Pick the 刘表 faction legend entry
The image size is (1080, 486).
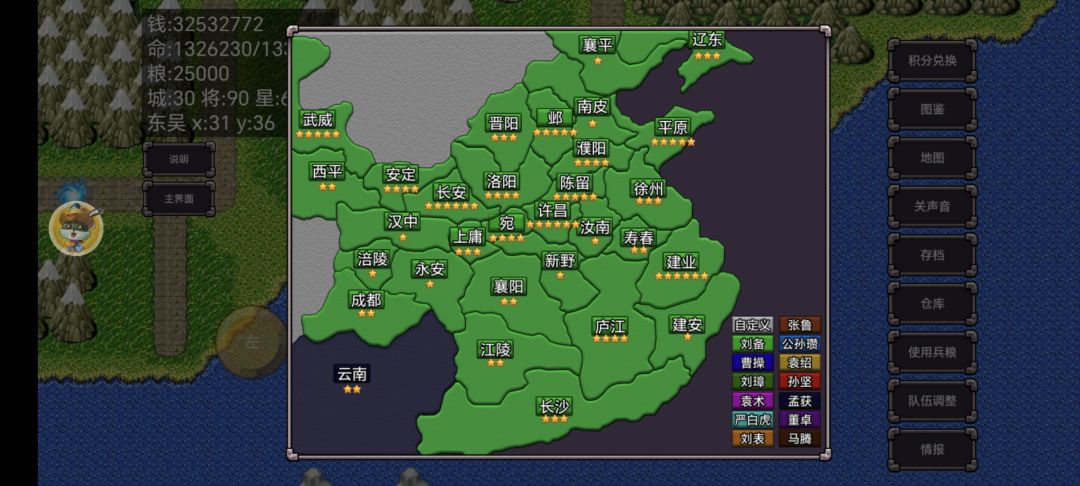(x=752, y=438)
